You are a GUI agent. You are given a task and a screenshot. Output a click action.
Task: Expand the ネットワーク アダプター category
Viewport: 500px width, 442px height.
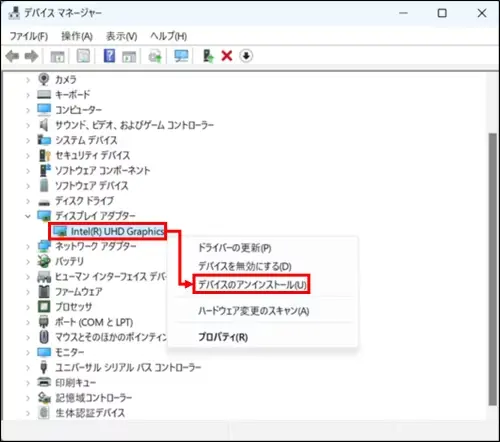coord(28,246)
